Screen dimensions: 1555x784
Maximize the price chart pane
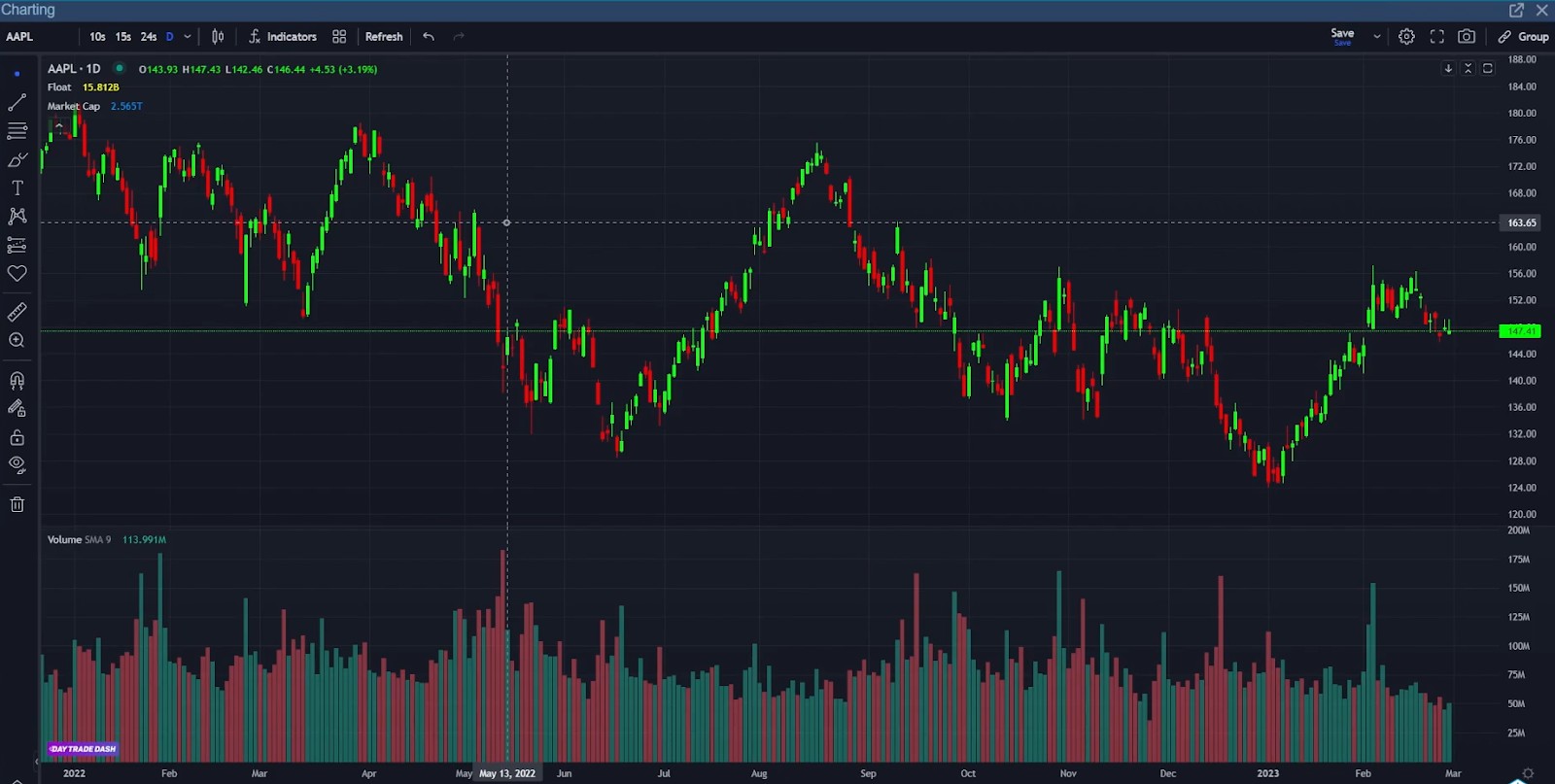(1487, 68)
